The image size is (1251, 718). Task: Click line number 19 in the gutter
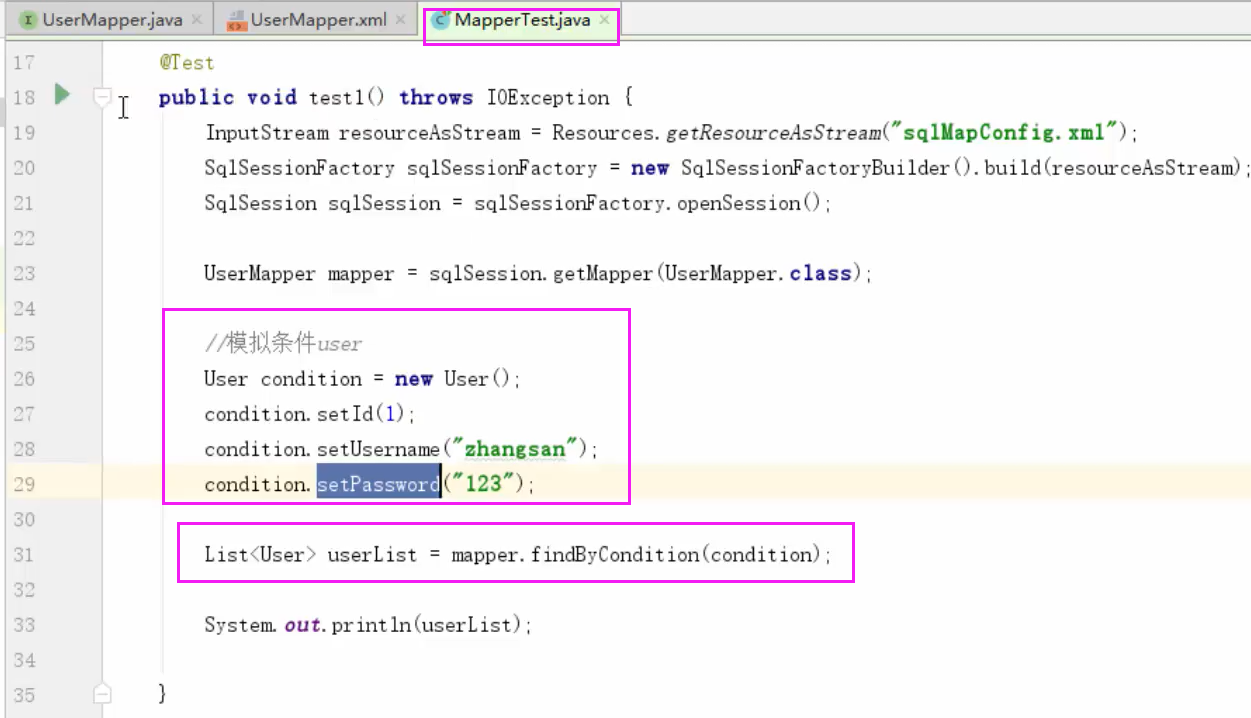pyautogui.click(x=24, y=132)
